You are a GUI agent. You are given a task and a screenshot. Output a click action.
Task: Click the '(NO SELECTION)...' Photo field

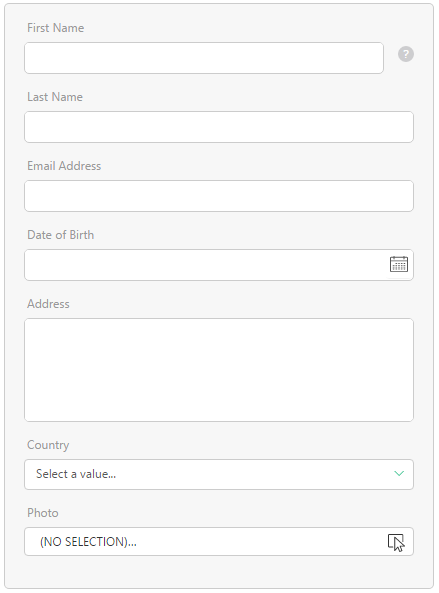point(219,542)
